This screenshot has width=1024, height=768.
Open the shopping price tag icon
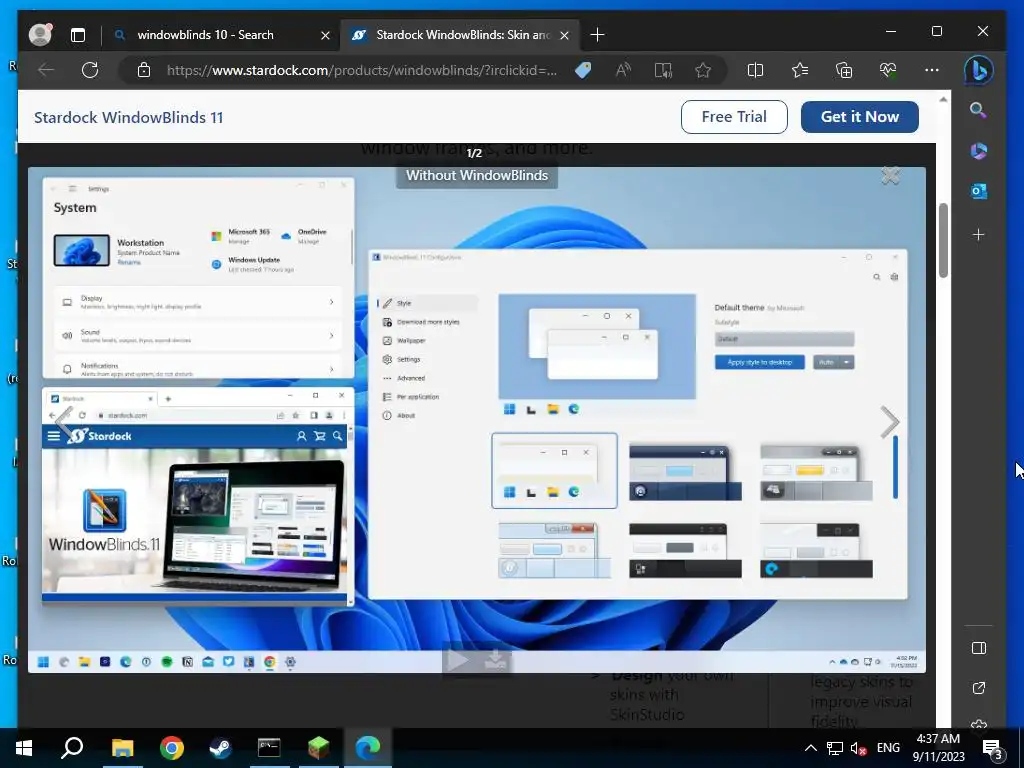(x=583, y=70)
